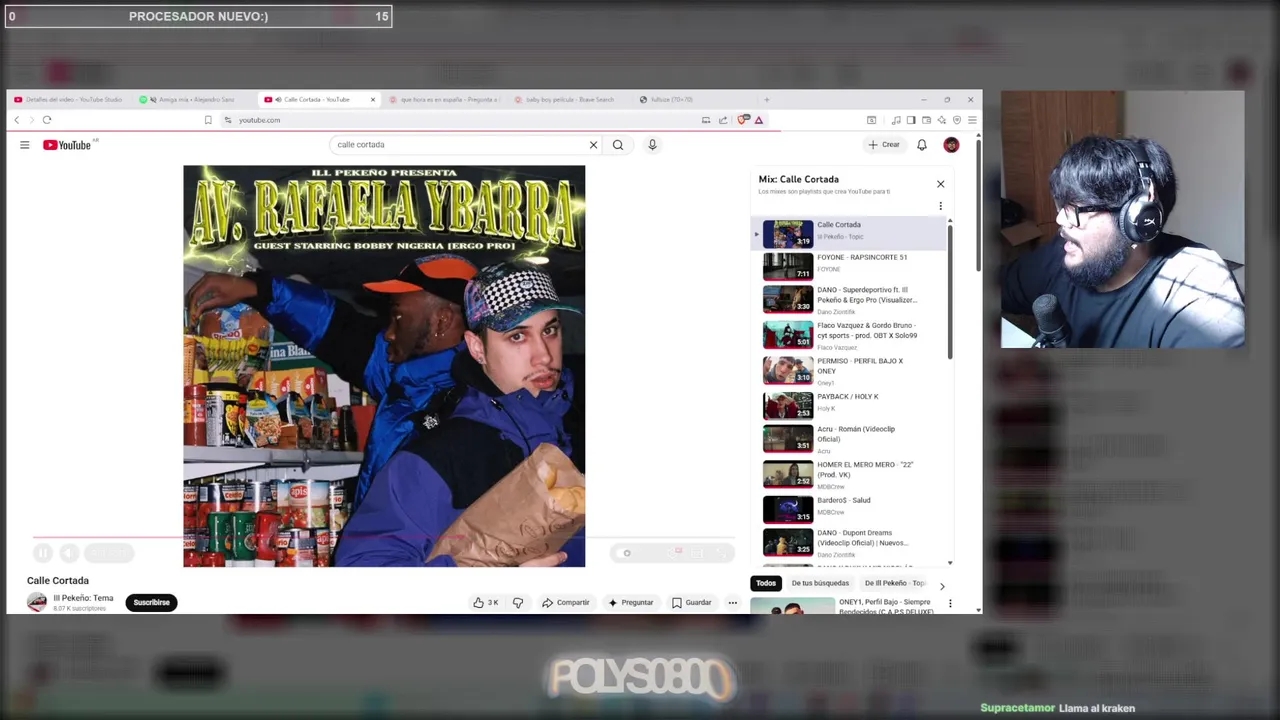The height and width of the screenshot is (720, 1280).
Task: Switch to the Amiga mía WhatsApp tab
Action: coord(192,100)
